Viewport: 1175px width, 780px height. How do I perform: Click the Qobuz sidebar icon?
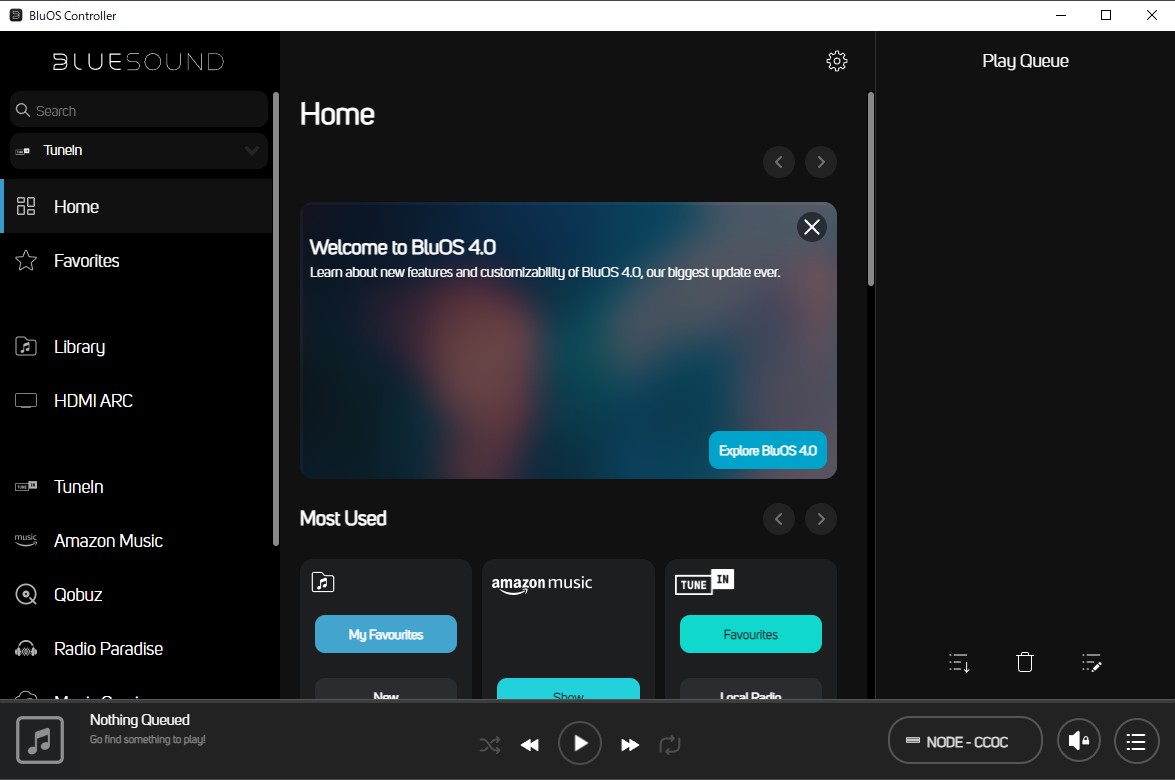[x=26, y=594]
